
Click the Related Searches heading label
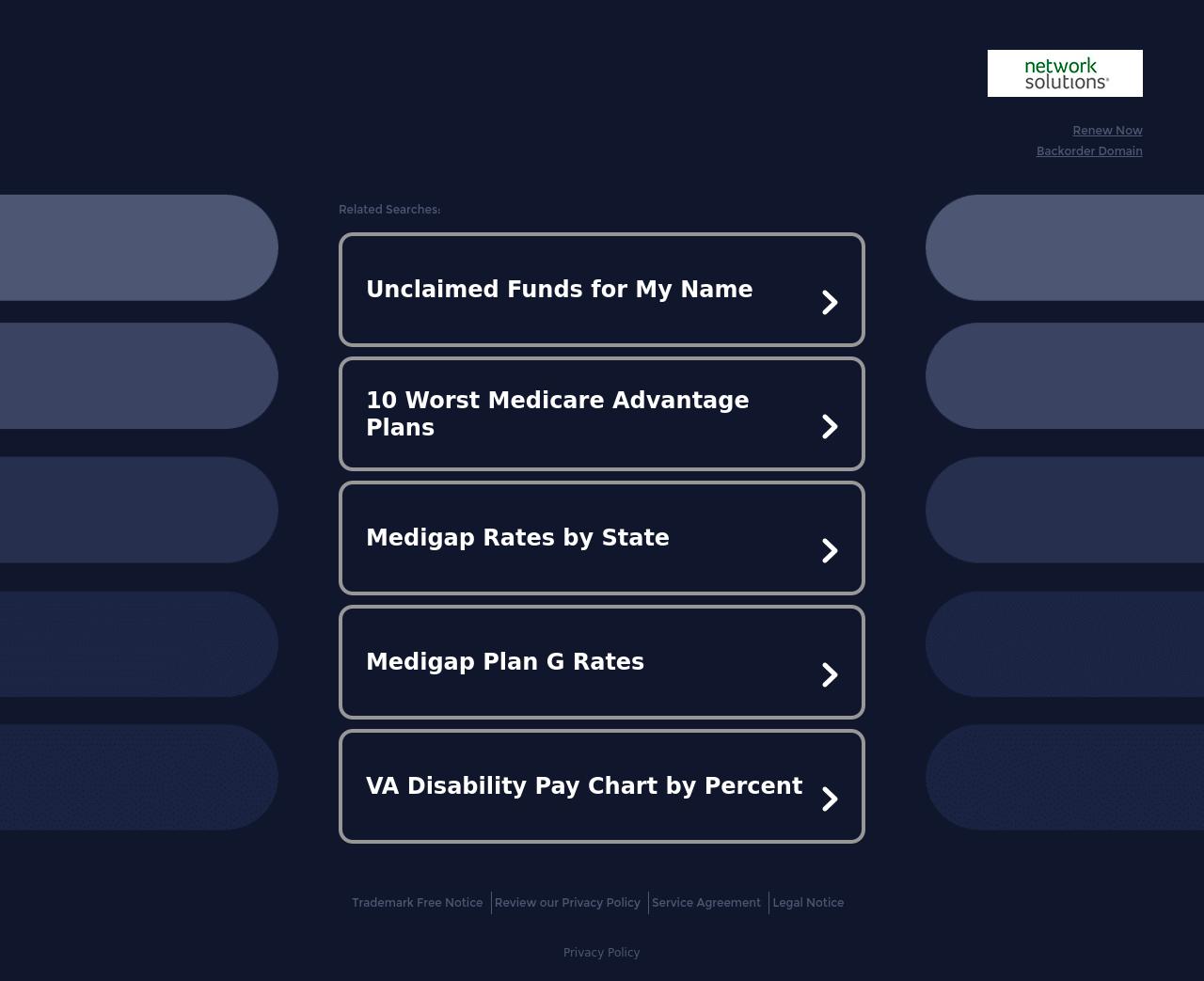[x=389, y=210]
